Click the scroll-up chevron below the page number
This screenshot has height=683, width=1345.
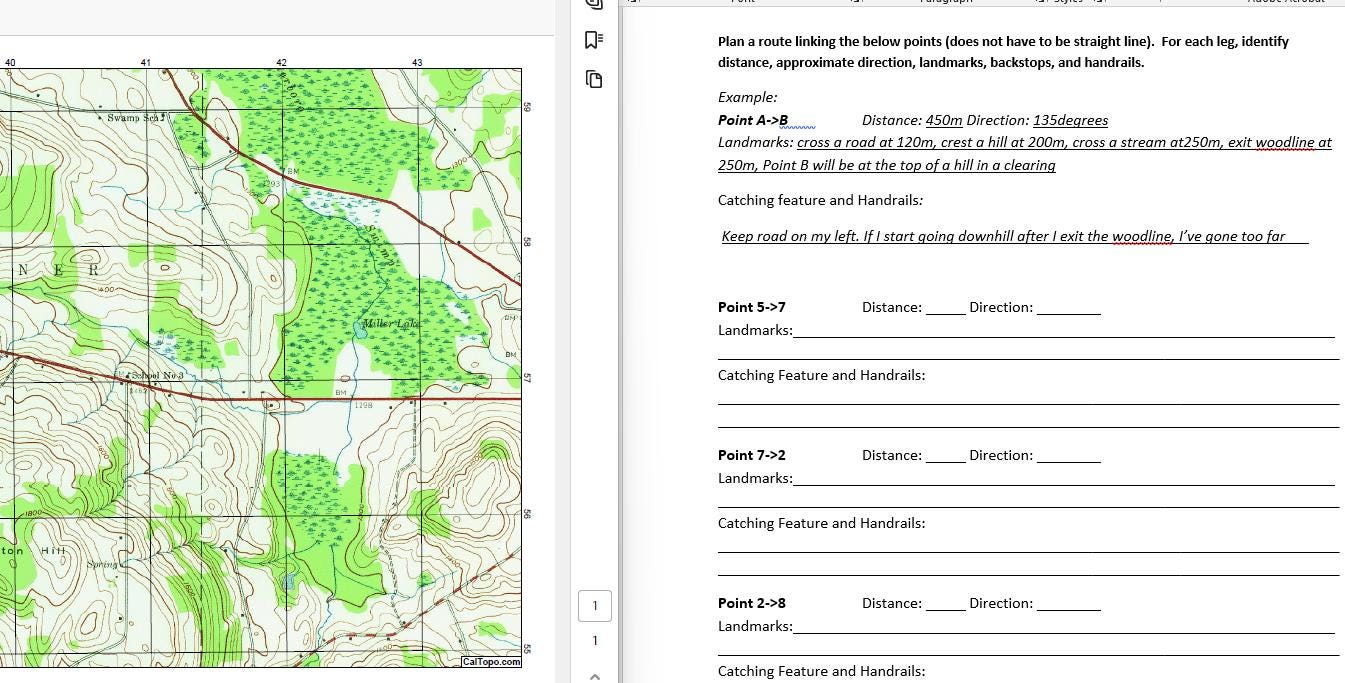[x=595, y=675]
